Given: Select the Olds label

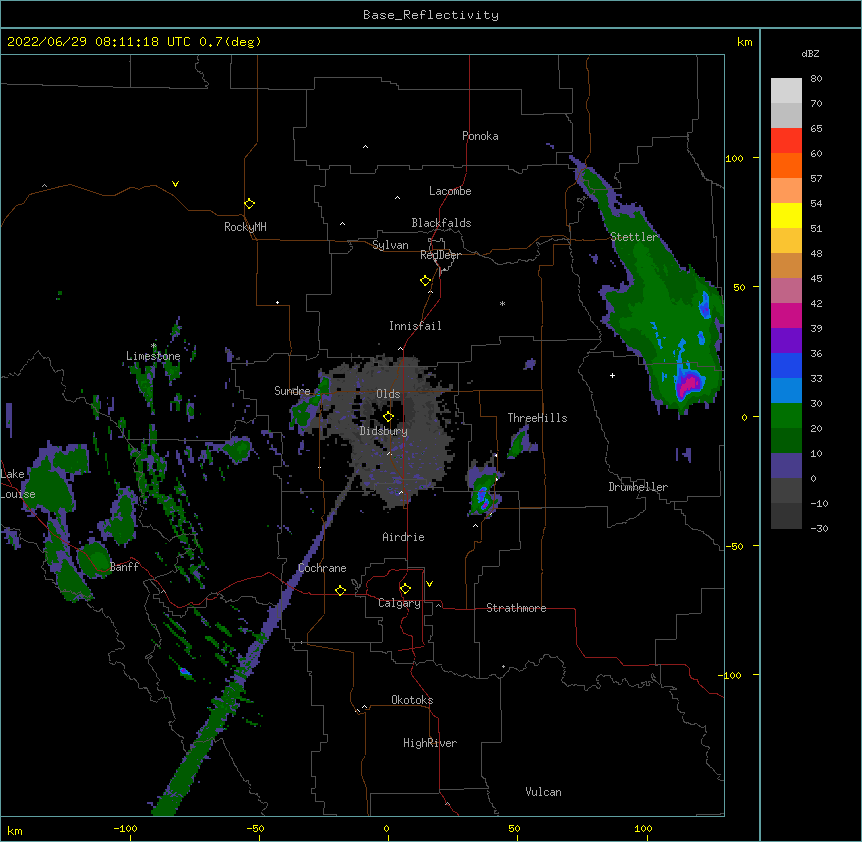Looking at the screenshot, I should click(x=388, y=394).
